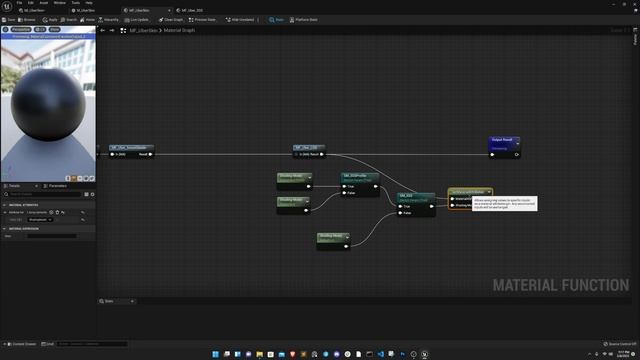Viewport: 640px width, 360px height.
Task: Click Apply in the material toolbar
Action: [x=50, y=20]
